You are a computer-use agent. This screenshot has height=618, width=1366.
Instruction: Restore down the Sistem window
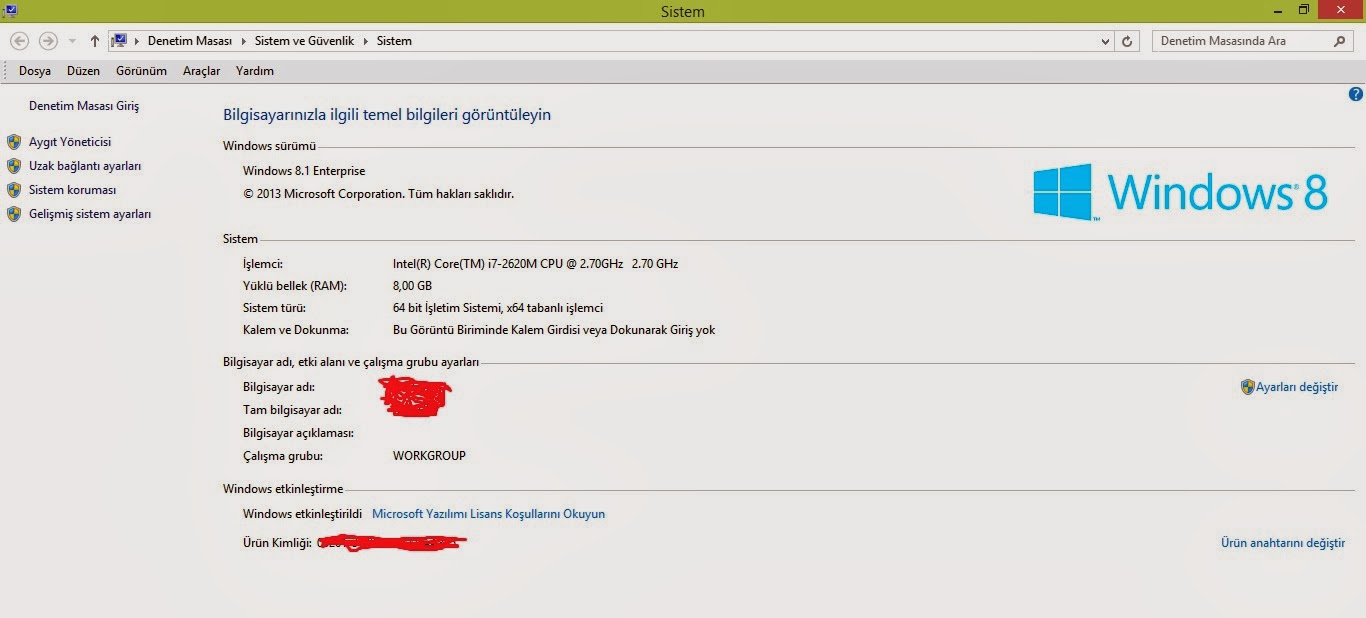click(1303, 9)
